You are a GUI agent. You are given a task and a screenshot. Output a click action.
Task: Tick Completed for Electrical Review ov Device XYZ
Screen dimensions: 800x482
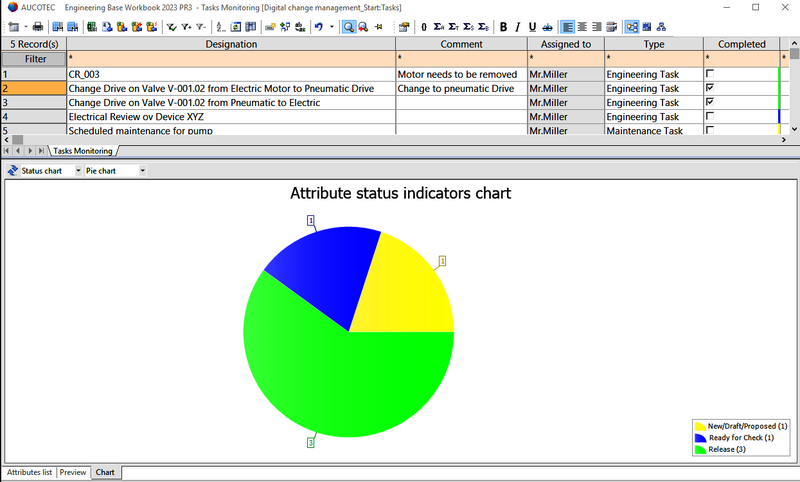tap(710, 116)
